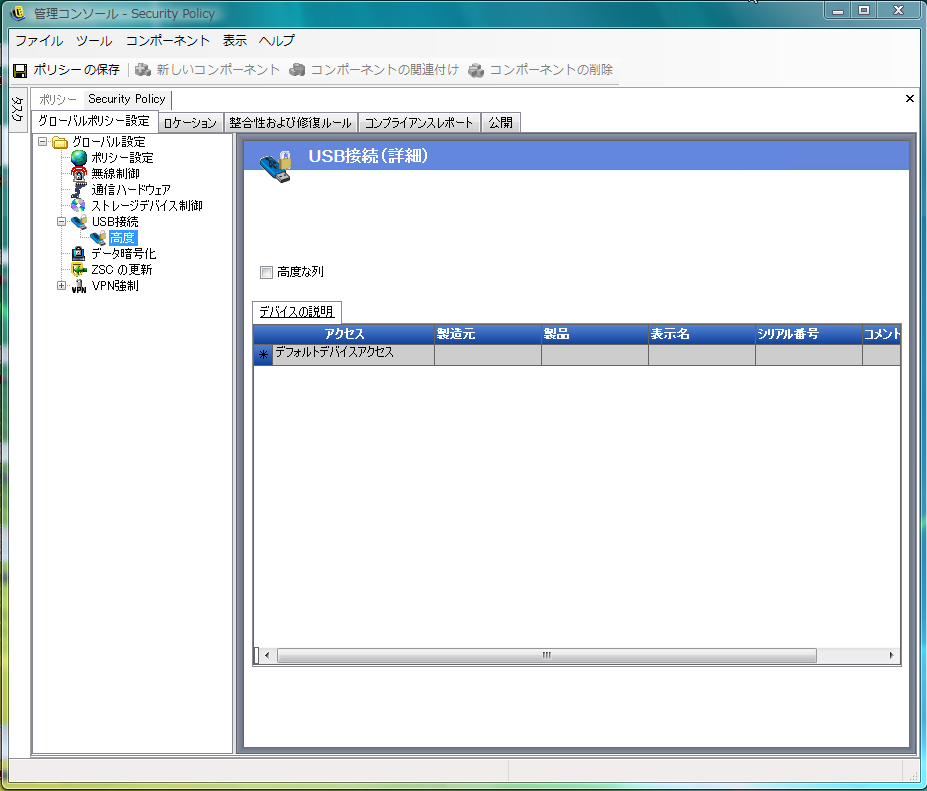Select ZSC の更新 in the tree
This screenshot has height=791, width=927.
tap(121, 270)
